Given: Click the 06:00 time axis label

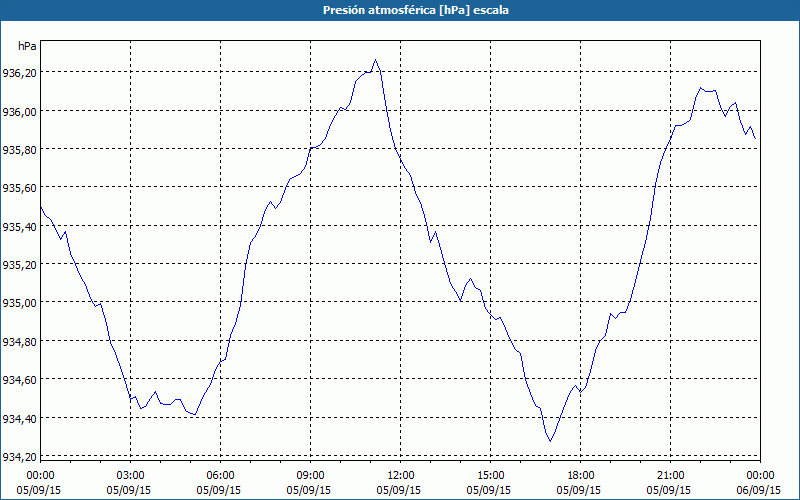Looking at the screenshot, I should 220,476.
